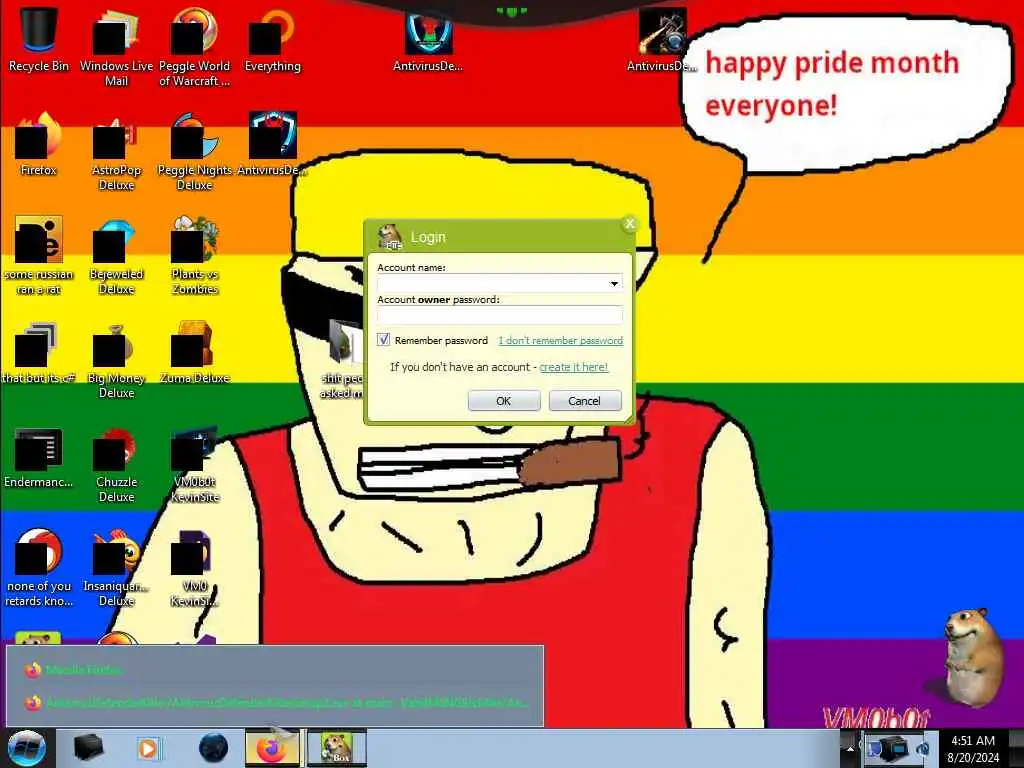
Task: Click 'I don't remember password' link
Action: [560, 340]
